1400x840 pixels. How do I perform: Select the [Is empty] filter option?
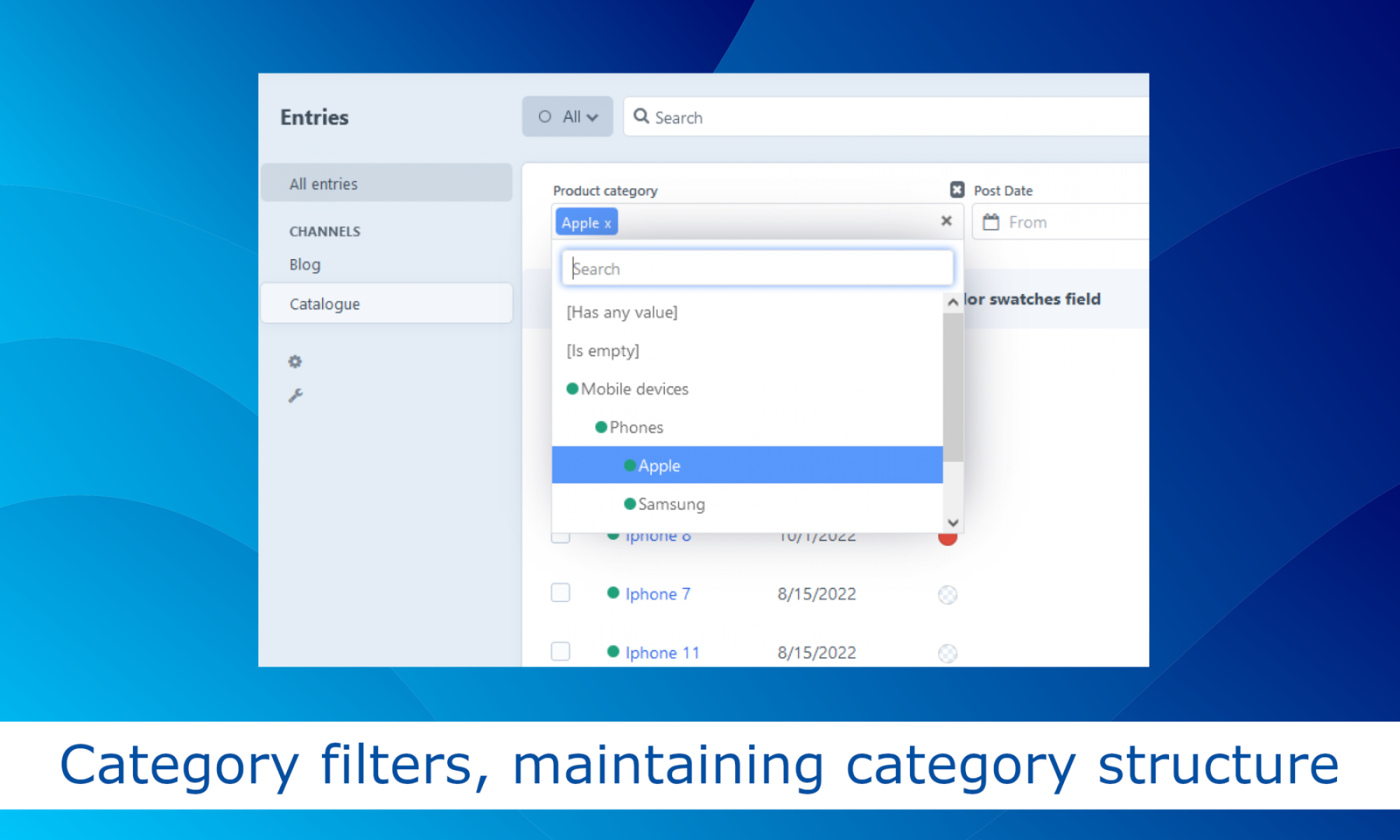602,350
